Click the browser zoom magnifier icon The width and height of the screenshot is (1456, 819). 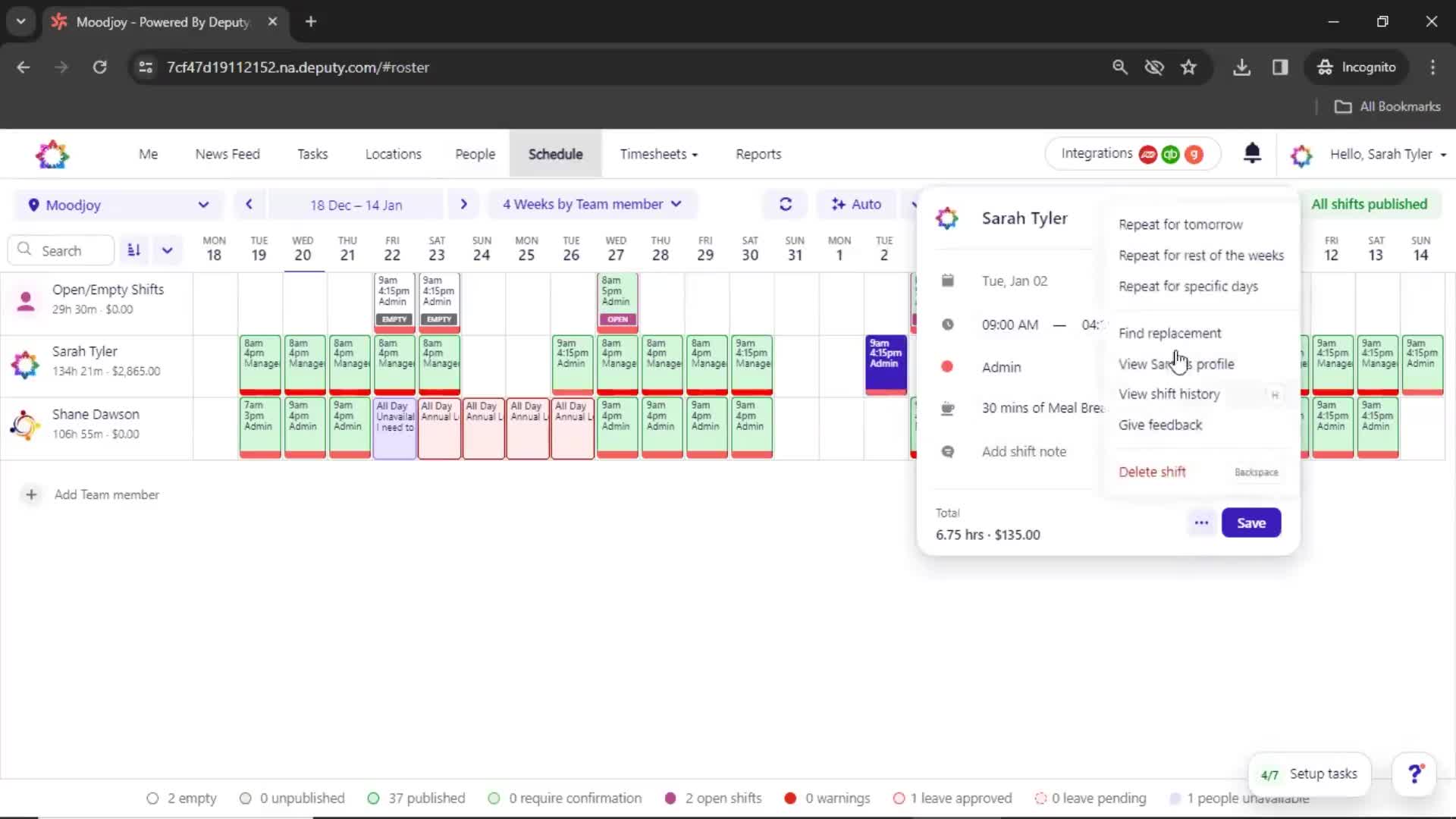(1120, 67)
